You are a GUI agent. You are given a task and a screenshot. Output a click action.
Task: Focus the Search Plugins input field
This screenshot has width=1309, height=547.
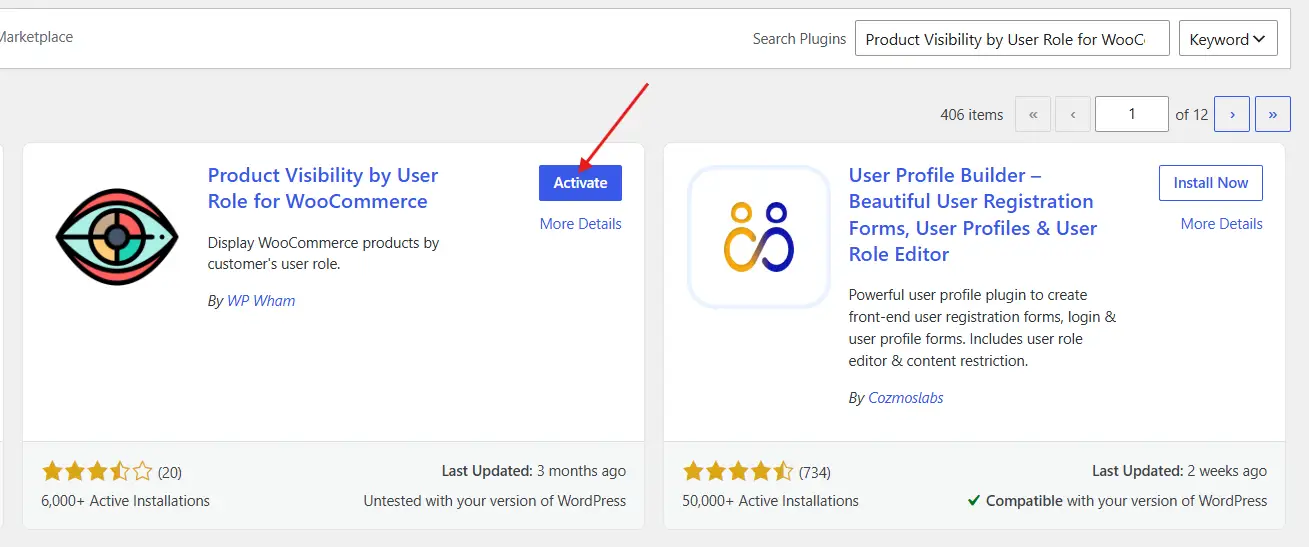click(1012, 39)
